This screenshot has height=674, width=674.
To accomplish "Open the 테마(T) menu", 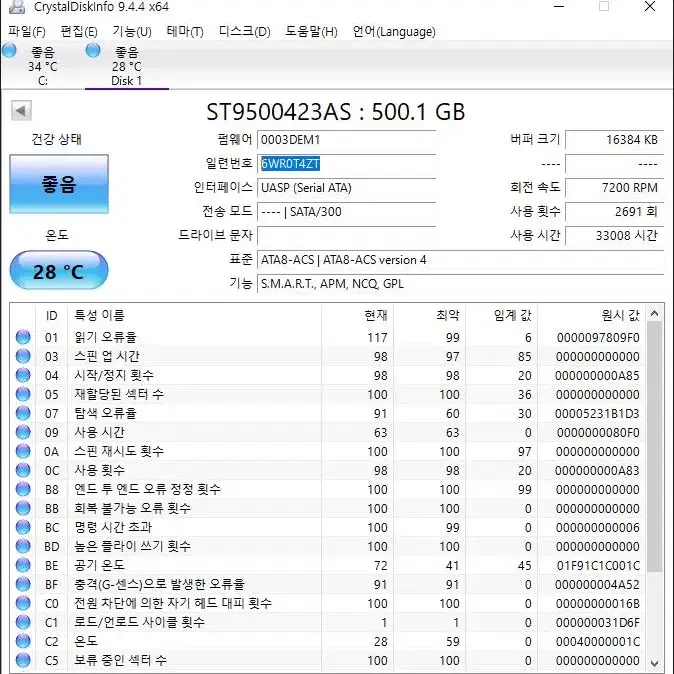I will (x=185, y=31).
